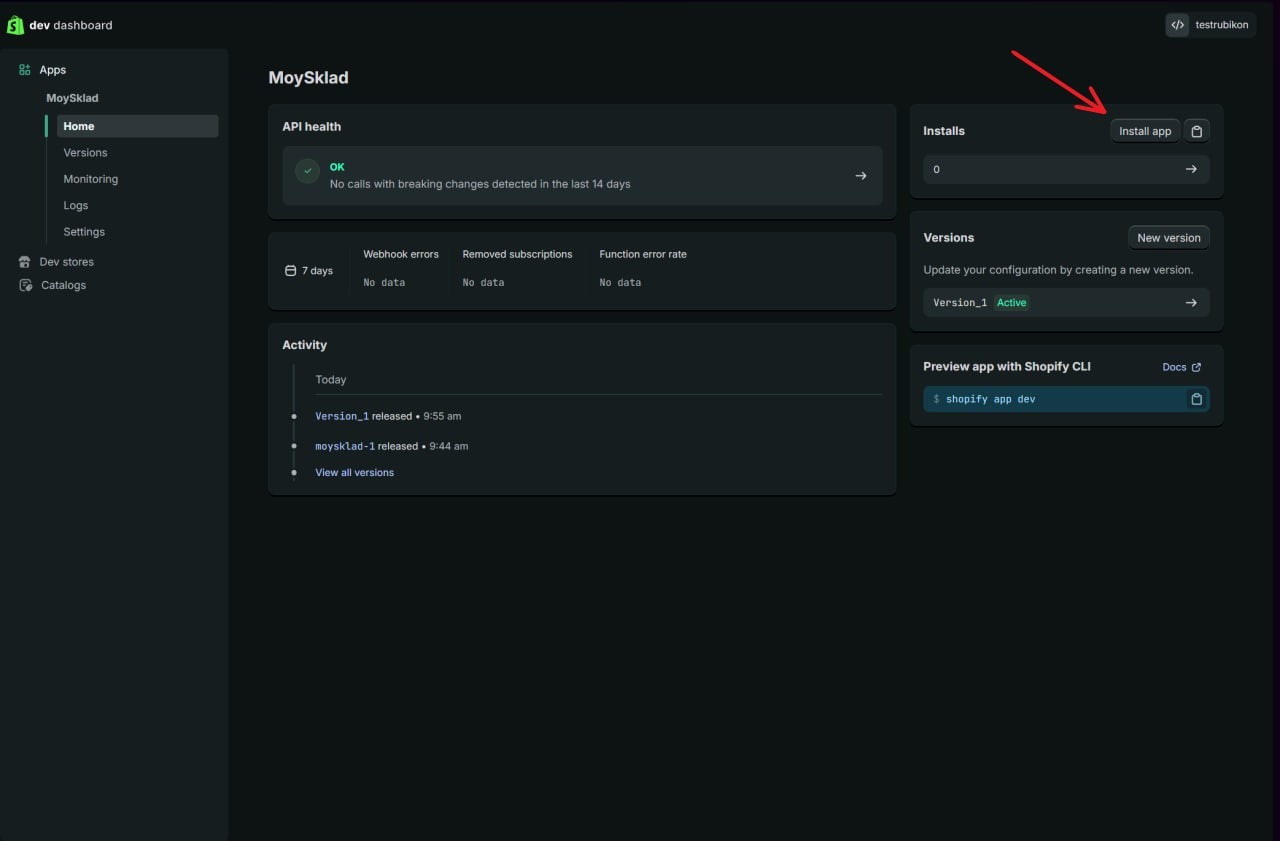Viewport: 1280px width, 841px height.
Task: Click the dev dashboard title text
Action: click(x=71, y=25)
